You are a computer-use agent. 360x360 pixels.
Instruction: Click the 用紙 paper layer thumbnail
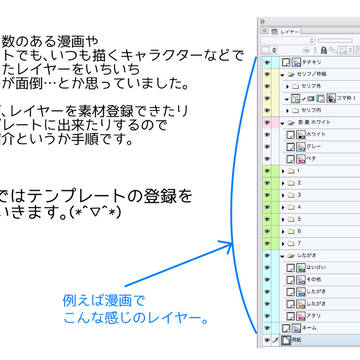pos(286,340)
